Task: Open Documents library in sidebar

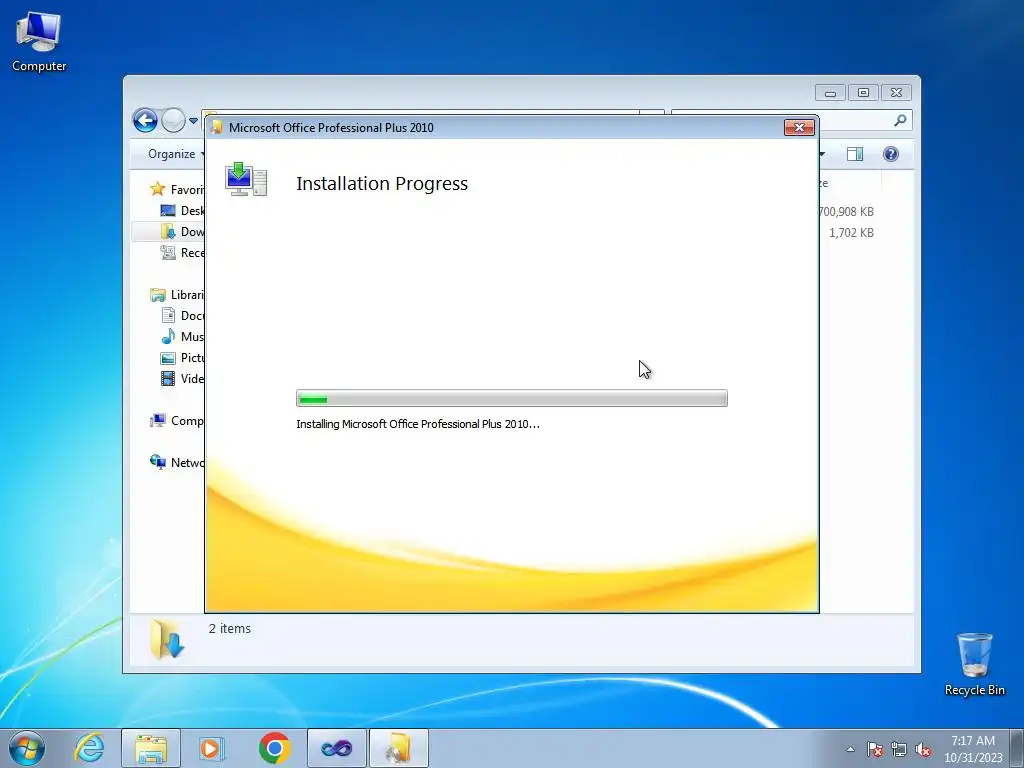Action: (x=182, y=315)
